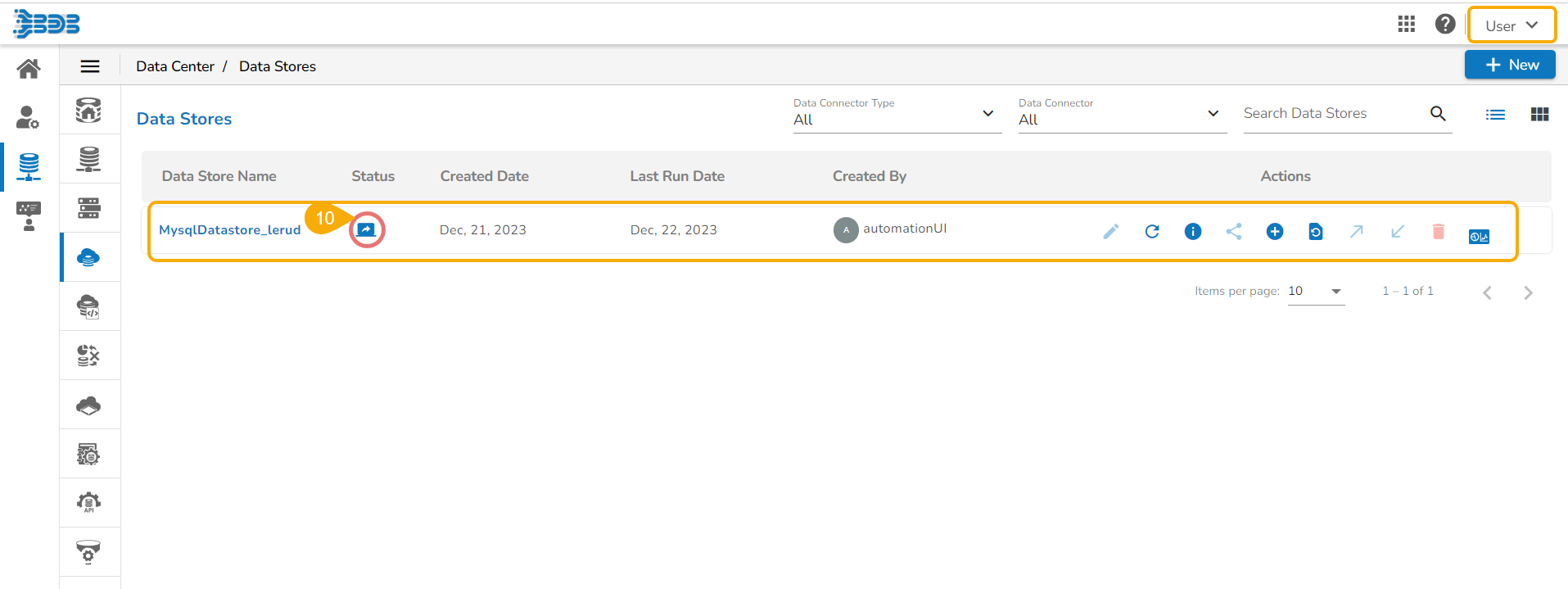The height and width of the screenshot is (589, 1568).
Task: Click the Data Center breadcrumb
Action: point(175,66)
